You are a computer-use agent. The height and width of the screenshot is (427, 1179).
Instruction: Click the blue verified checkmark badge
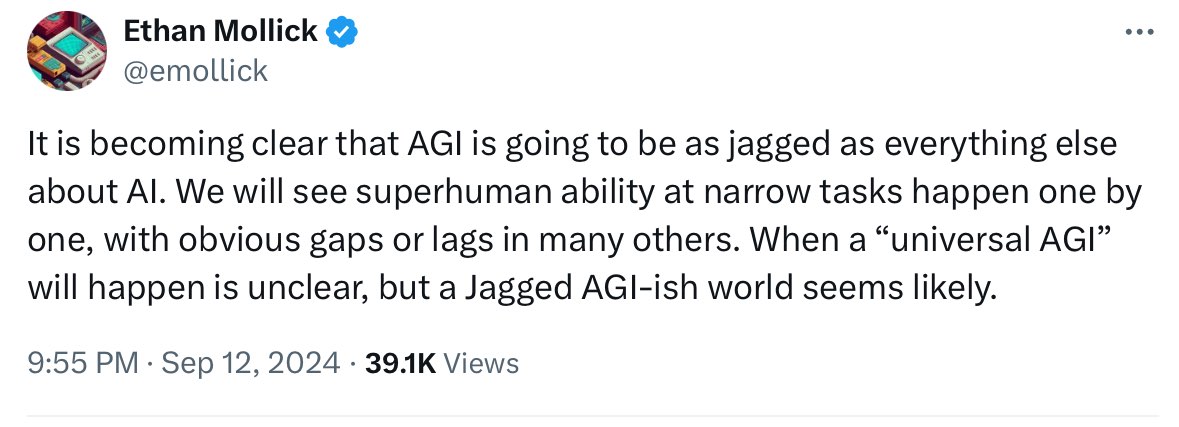coord(343,32)
